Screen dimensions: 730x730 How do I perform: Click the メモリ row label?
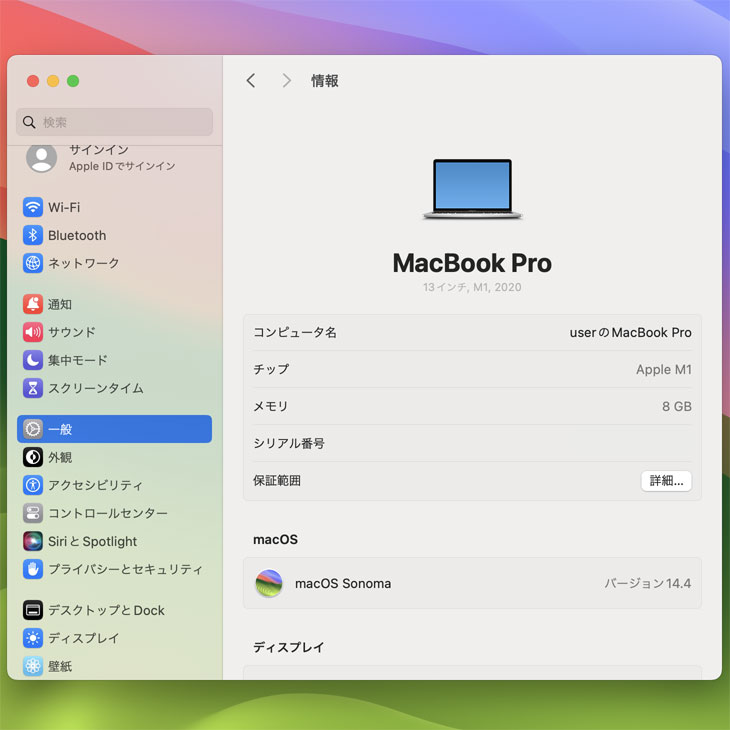click(x=270, y=406)
